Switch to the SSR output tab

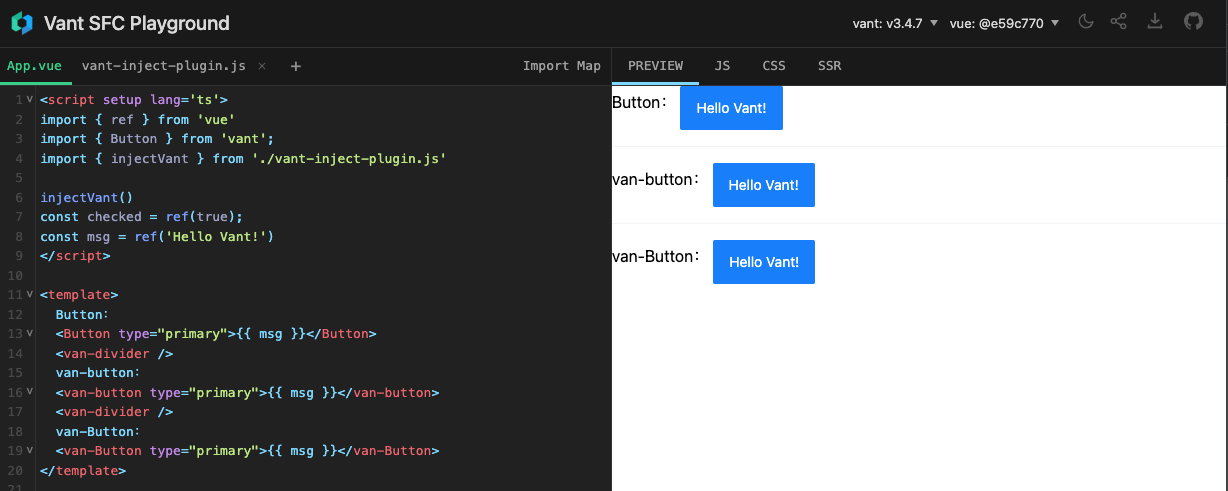click(829, 66)
